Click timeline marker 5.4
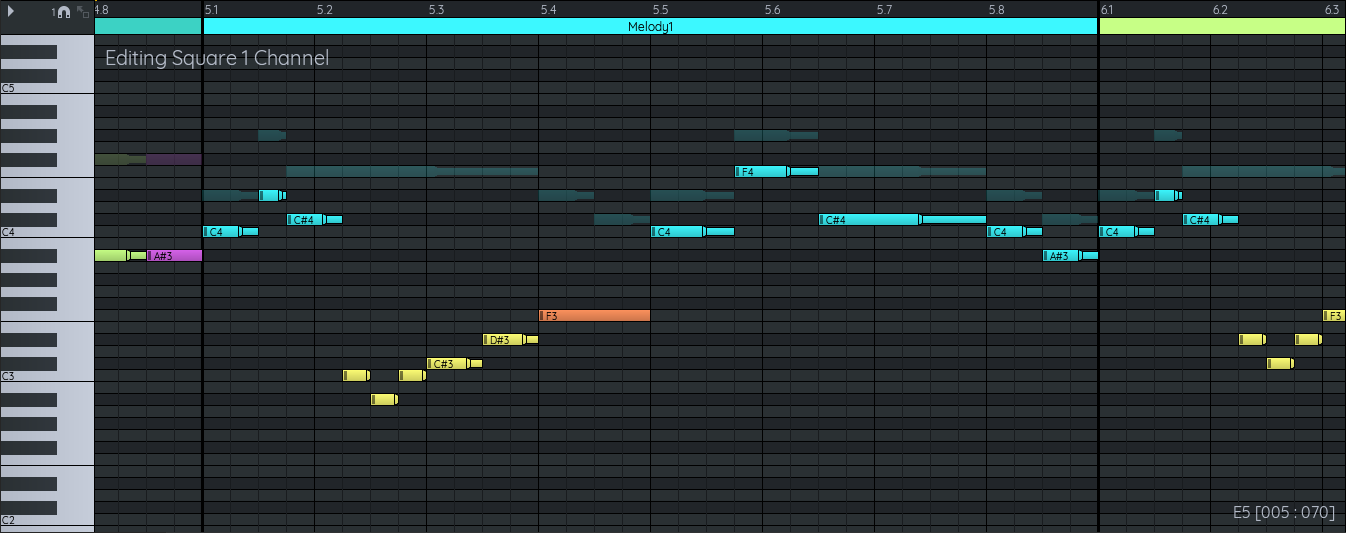Image resolution: width=1346 pixels, height=533 pixels. (548, 10)
